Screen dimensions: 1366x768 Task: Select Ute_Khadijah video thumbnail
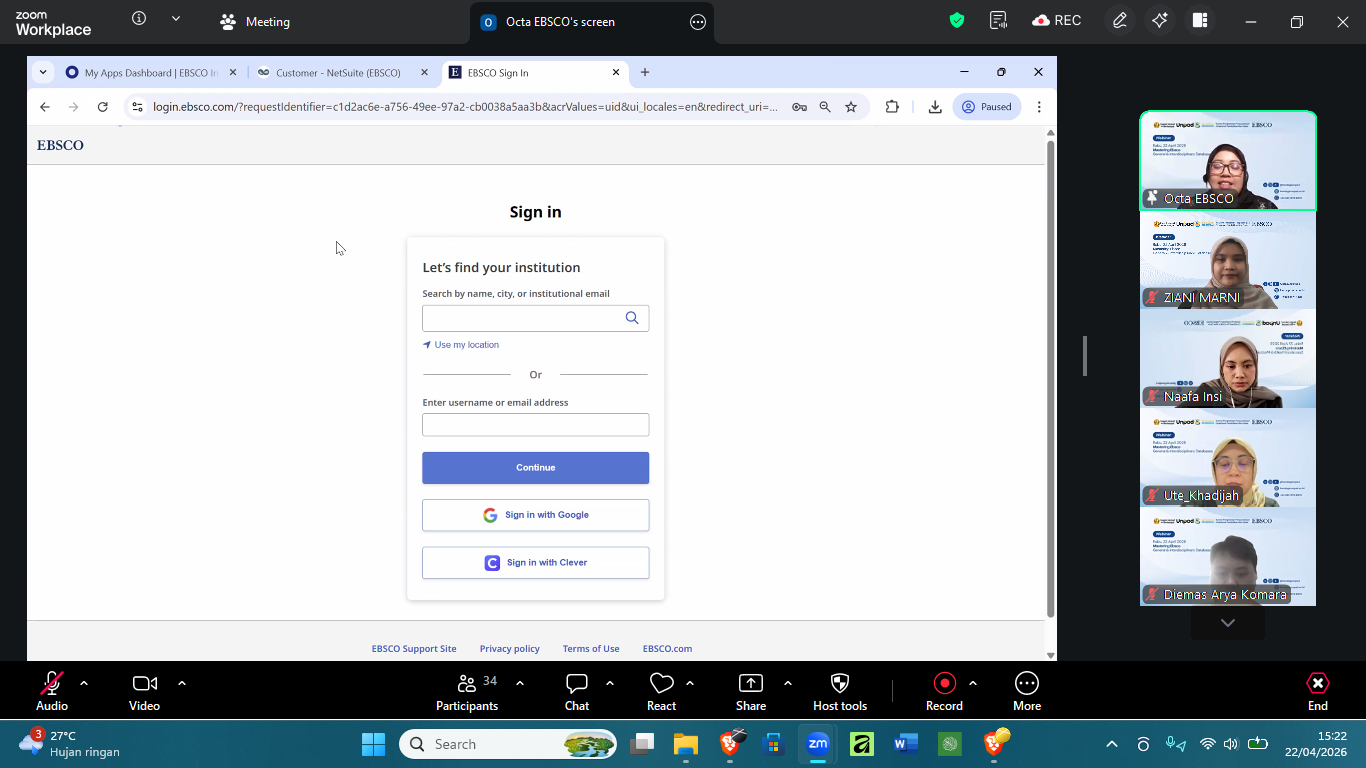pyautogui.click(x=1228, y=458)
